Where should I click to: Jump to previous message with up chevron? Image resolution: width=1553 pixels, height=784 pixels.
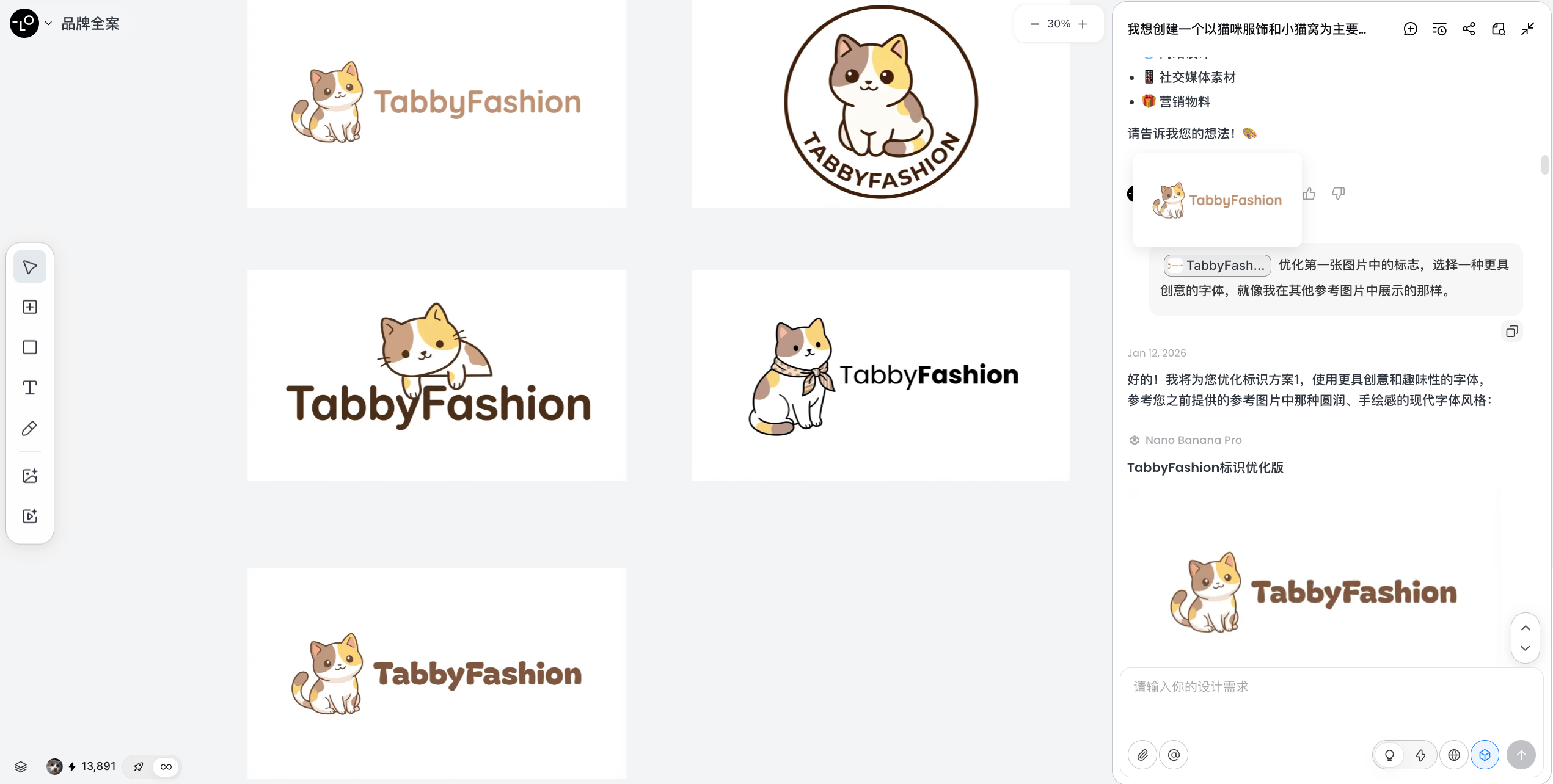(x=1526, y=628)
